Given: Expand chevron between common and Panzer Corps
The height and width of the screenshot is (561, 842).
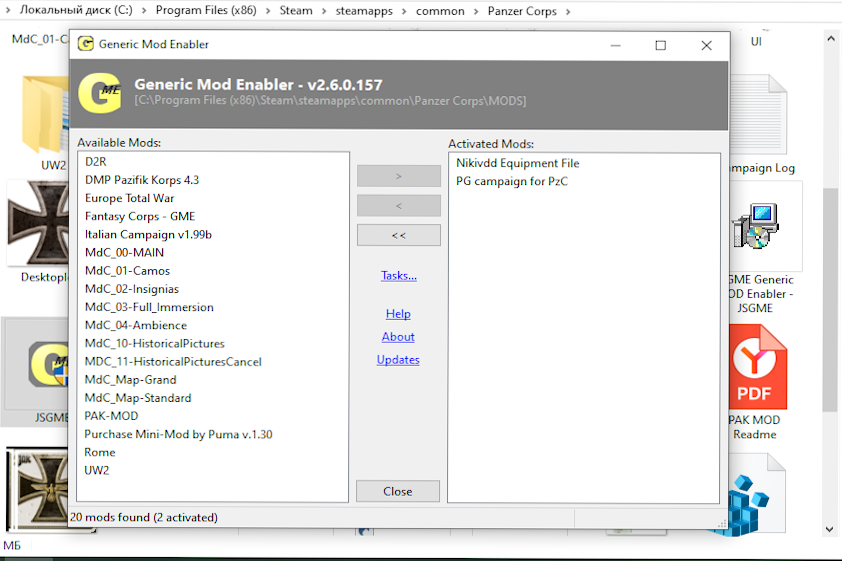Looking at the screenshot, I should click(x=476, y=11).
